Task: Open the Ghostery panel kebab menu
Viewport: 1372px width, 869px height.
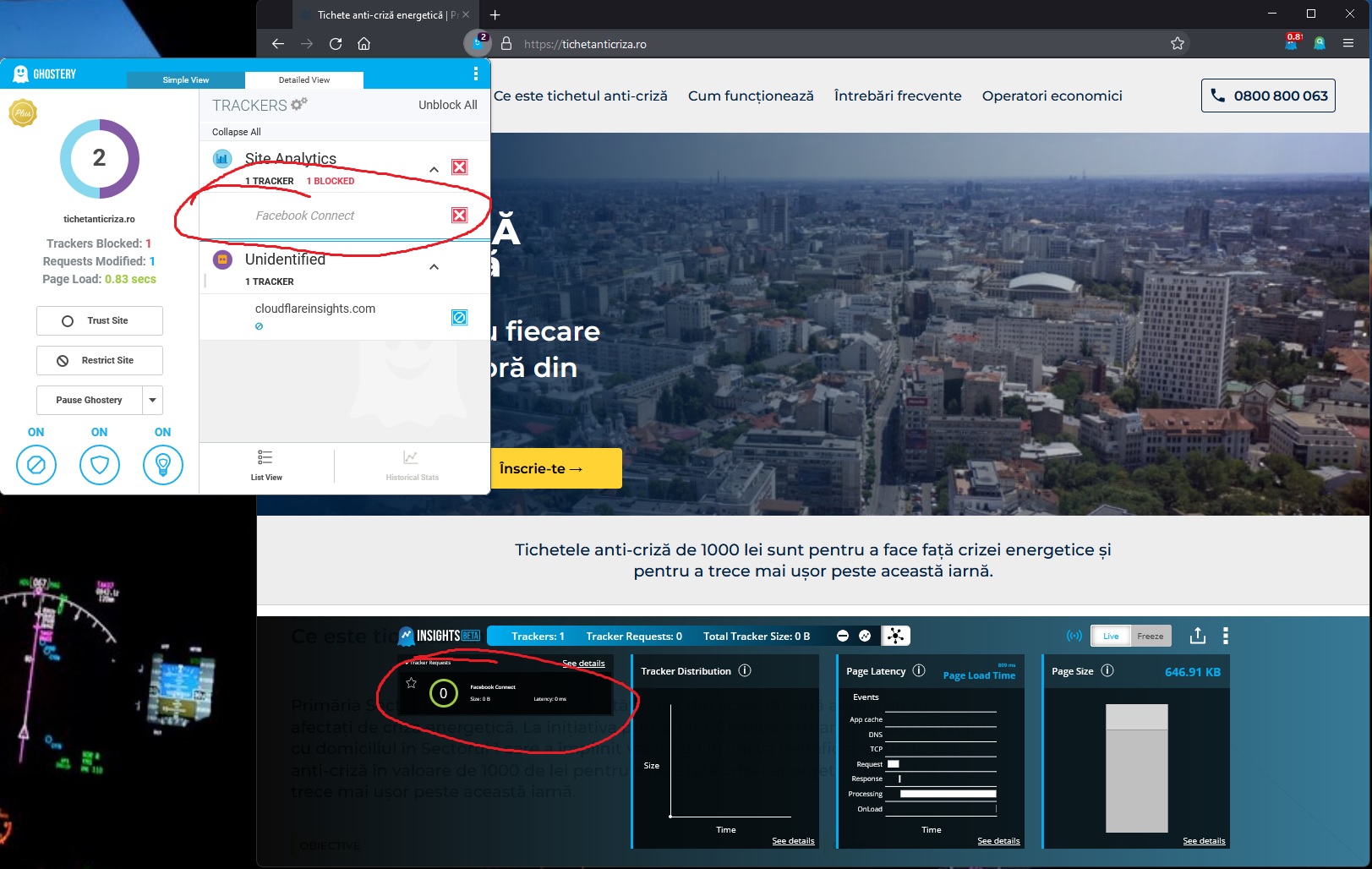Action: [x=475, y=74]
